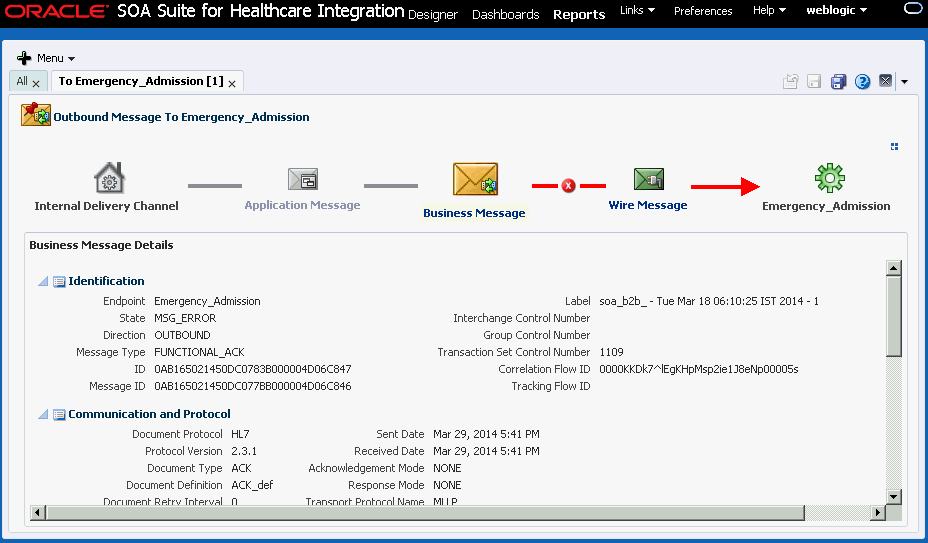Screen dimensions: 928x543
Task: Click the greyed-out Save toolbar icon
Action: point(814,81)
